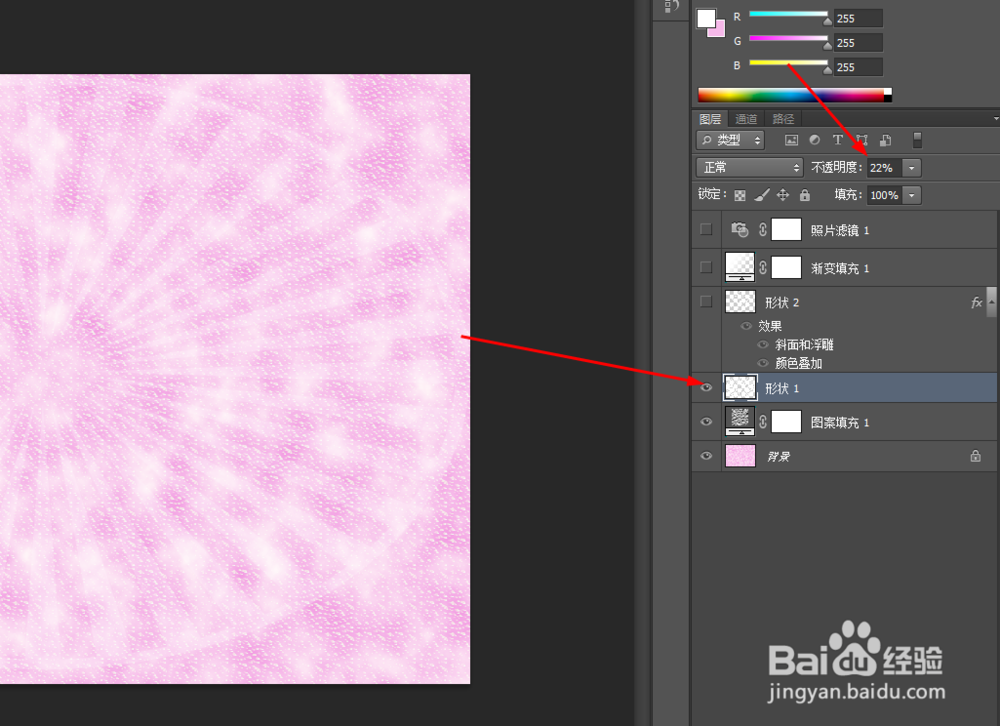Select the 图案填充 1 layer mask thumbnail
1000x726 pixels.
786,422
